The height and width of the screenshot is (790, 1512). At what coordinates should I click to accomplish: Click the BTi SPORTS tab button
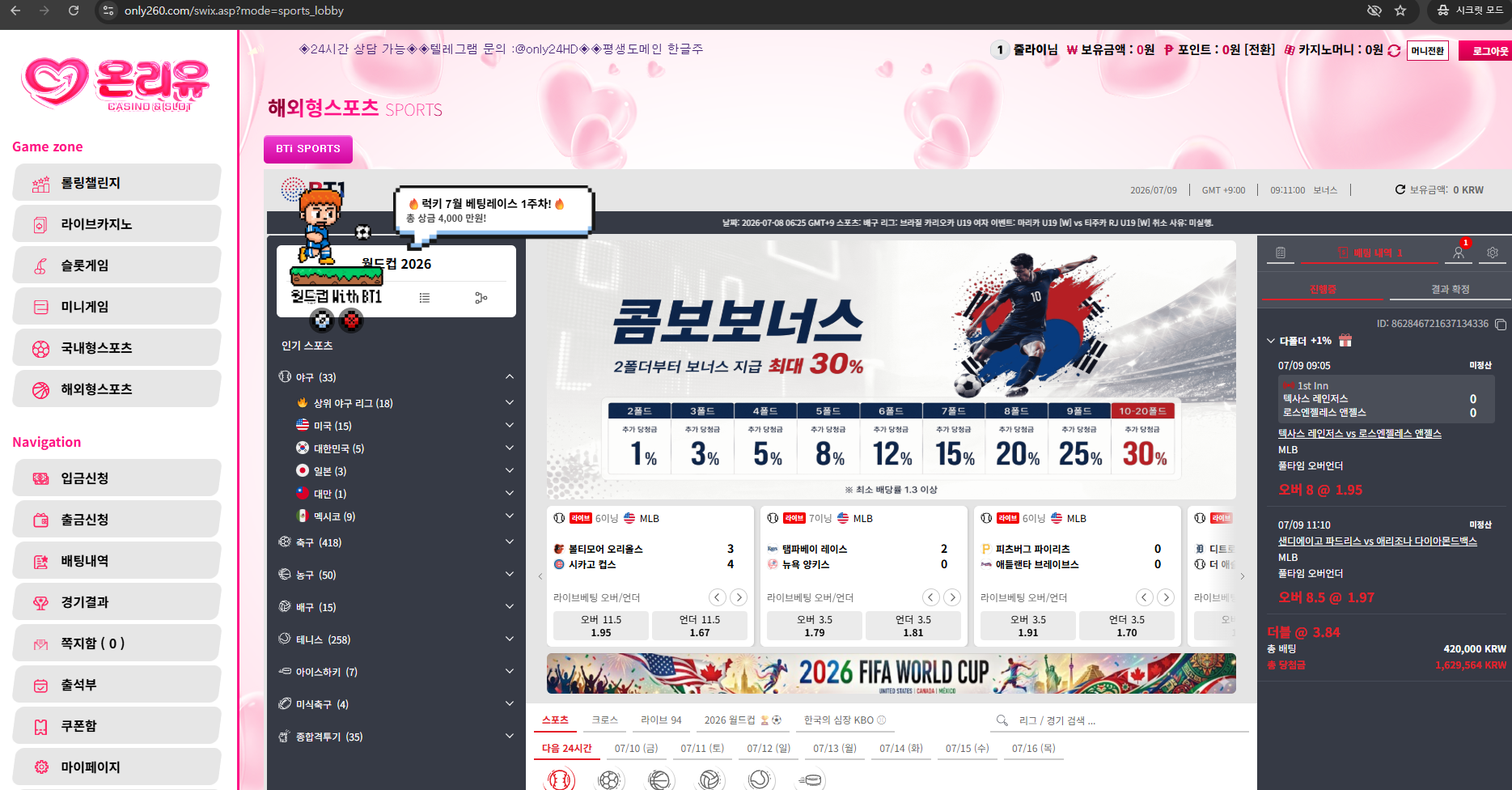(x=308, y=149)
